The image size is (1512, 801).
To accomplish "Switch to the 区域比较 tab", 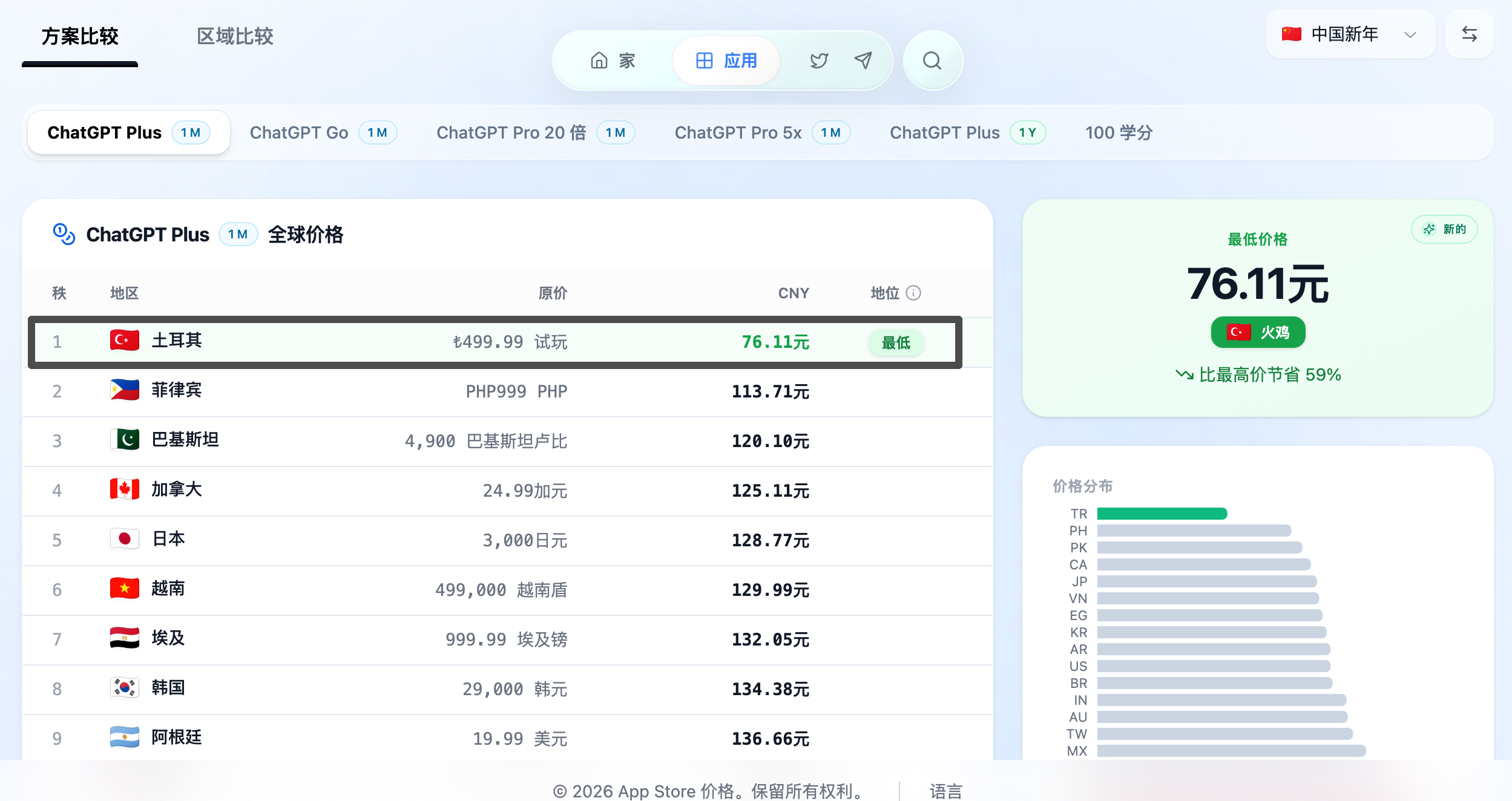I will point(235,36).
